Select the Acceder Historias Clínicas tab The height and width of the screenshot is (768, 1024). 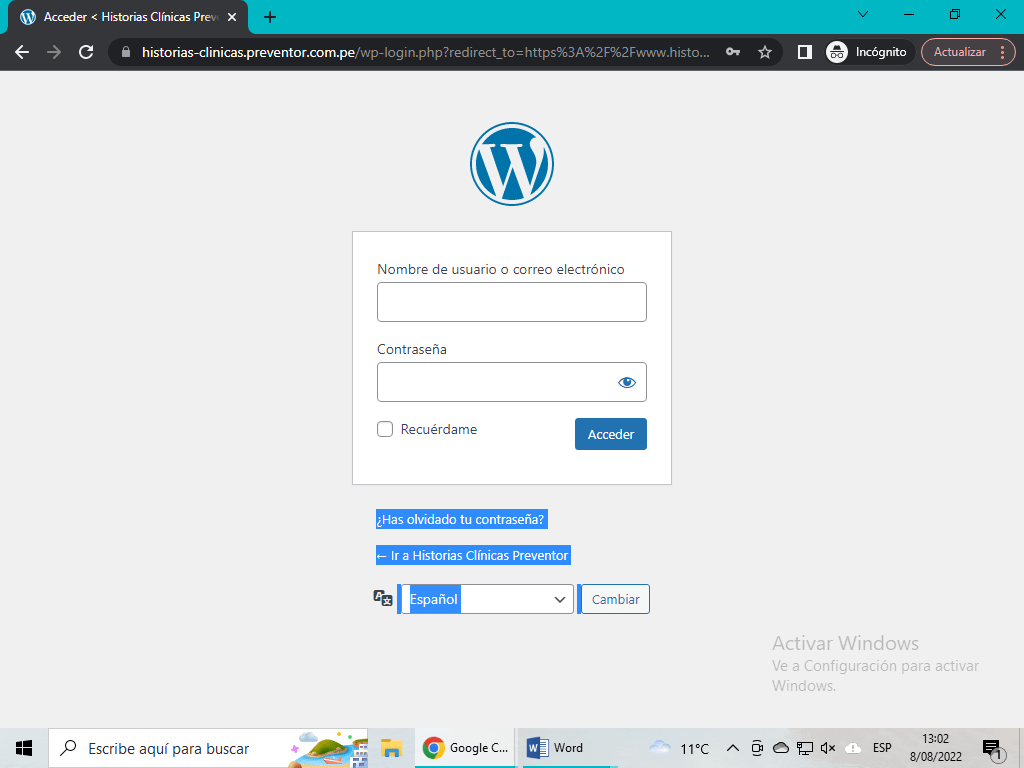coord(129,17)
